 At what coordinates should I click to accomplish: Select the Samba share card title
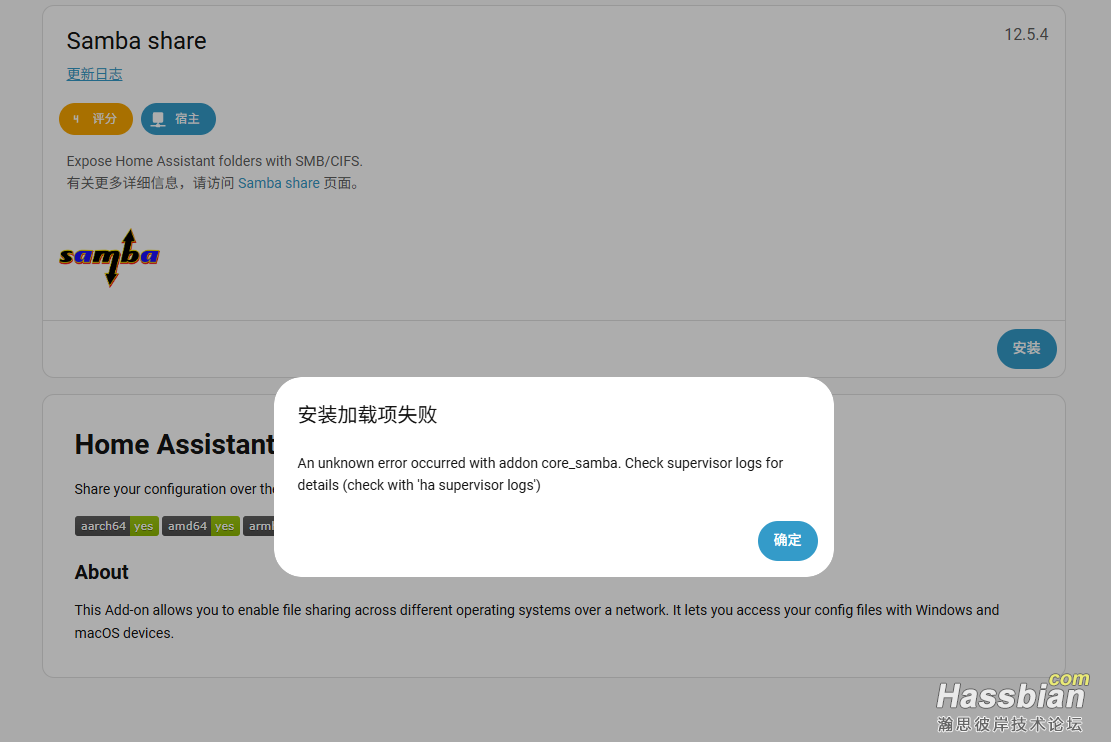click(x=136, y=41)
